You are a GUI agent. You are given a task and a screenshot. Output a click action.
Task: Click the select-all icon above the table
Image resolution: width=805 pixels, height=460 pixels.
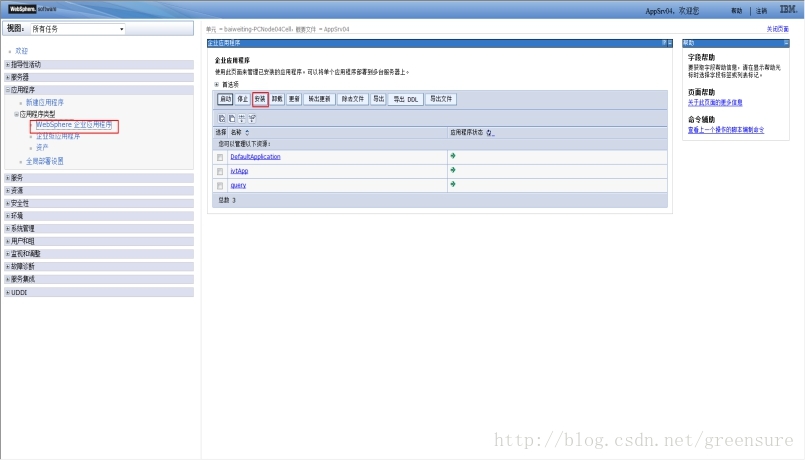[222, 119]
